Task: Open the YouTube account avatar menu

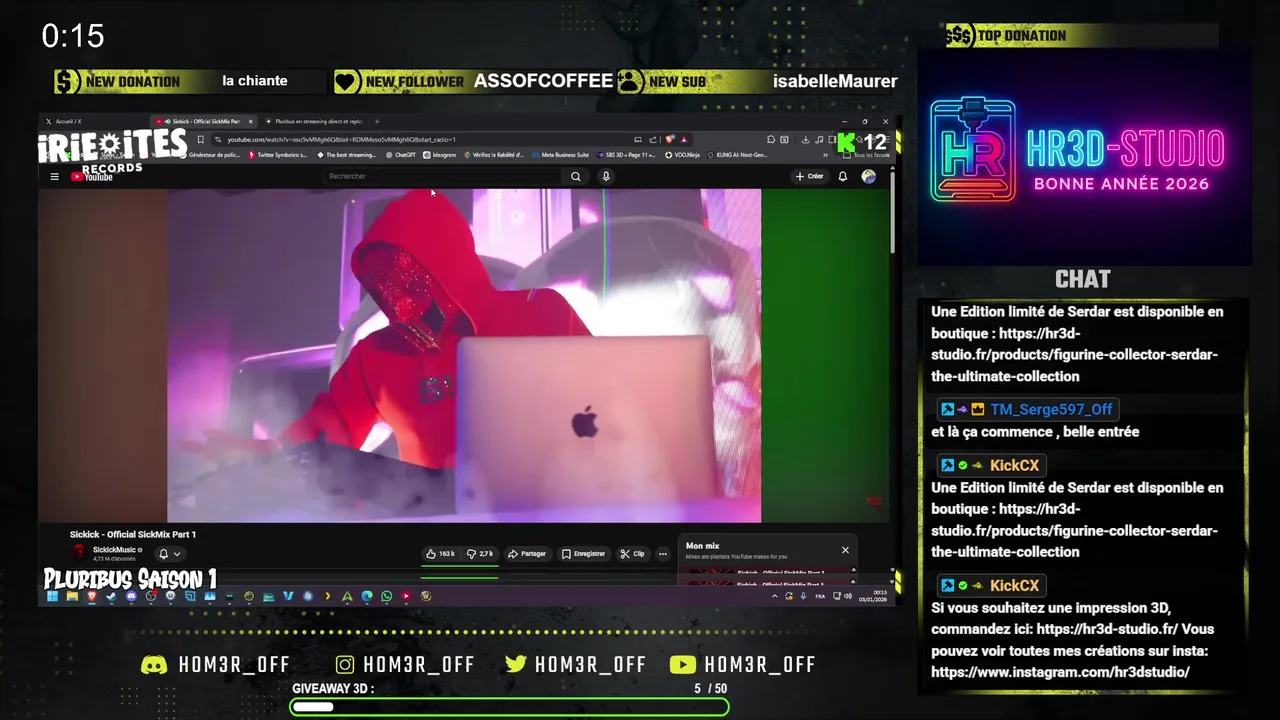Action: click(868, 176)
